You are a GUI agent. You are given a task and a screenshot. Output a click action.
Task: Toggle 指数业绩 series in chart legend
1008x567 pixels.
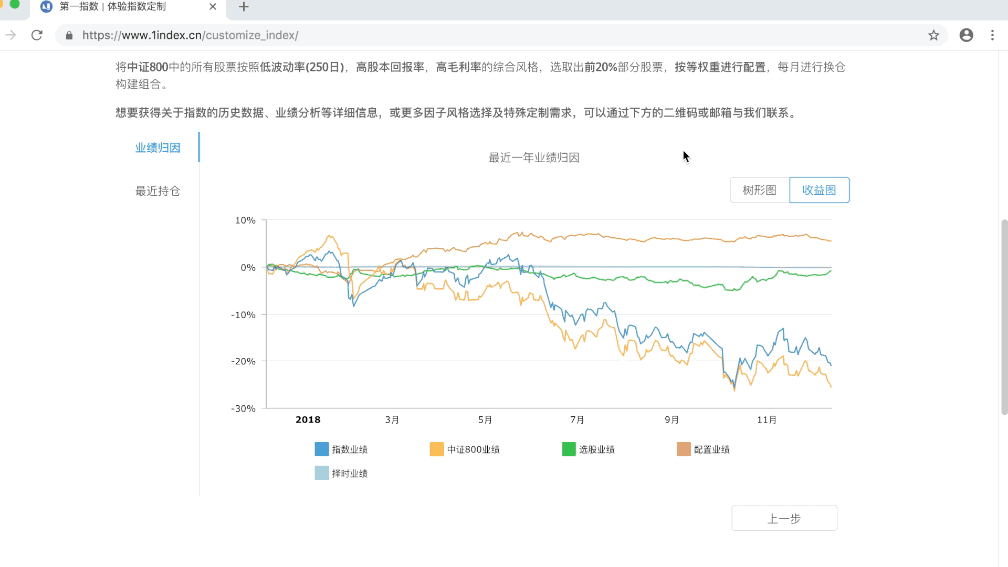coord(341,450)
